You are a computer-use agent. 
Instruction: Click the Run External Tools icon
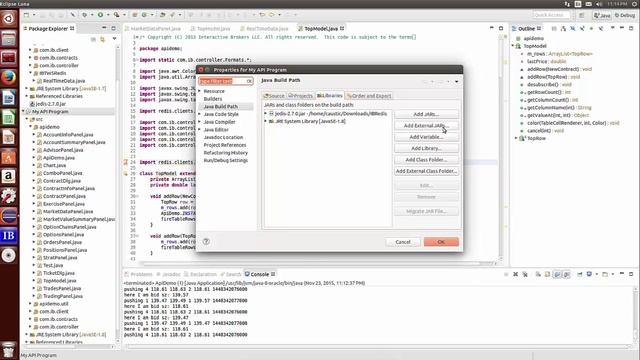(117, 15)
